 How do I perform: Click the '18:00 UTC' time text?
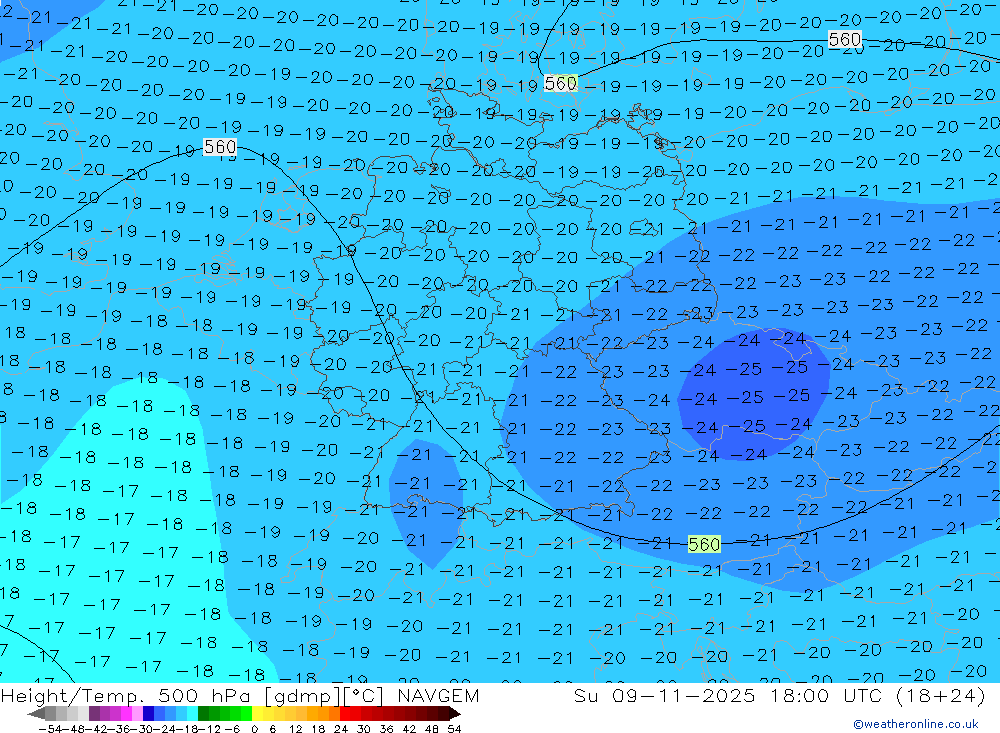pos(826,695)
